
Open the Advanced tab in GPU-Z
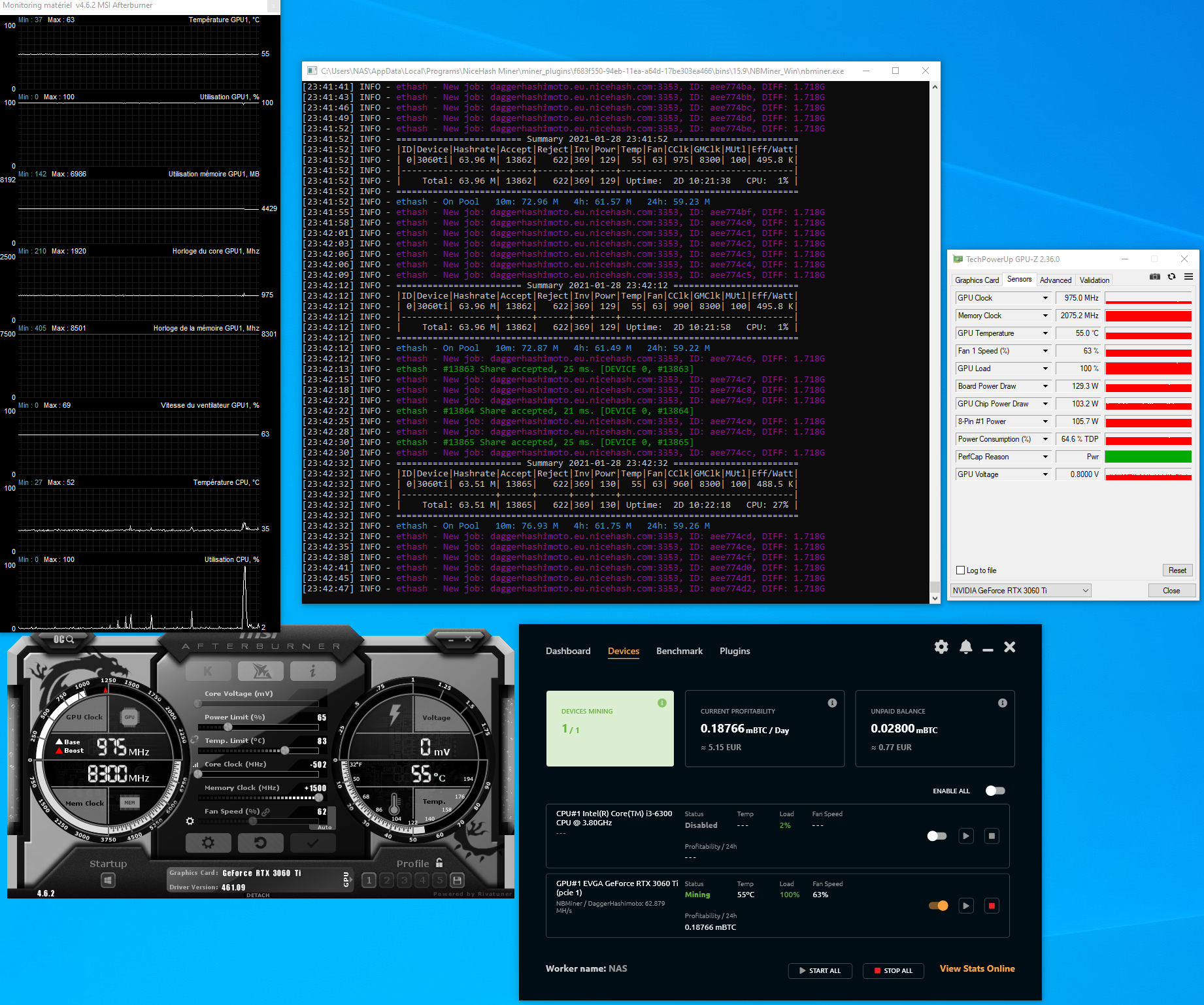click(1055, 280)
